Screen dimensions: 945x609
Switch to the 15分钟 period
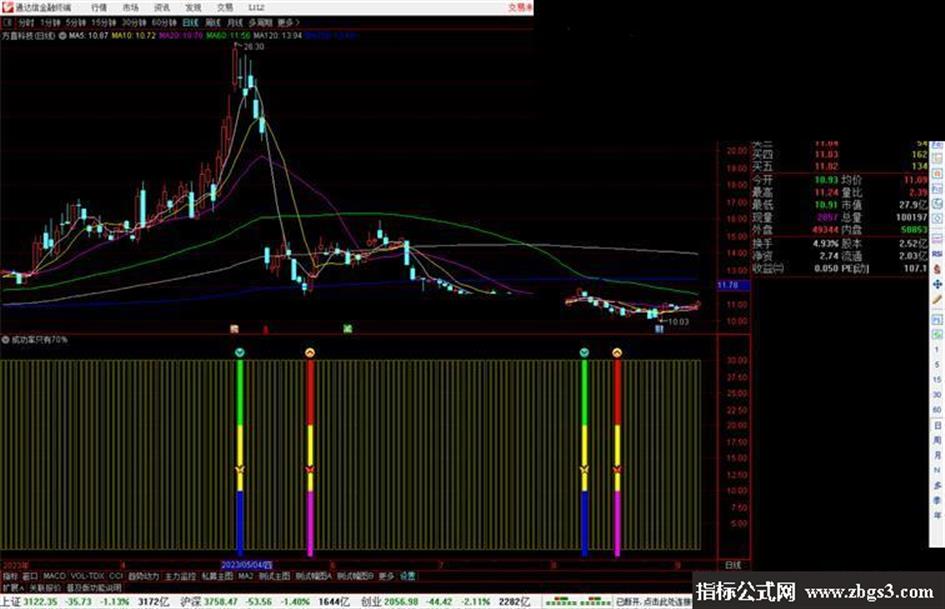pyautogui.click(x=104, y=22)
